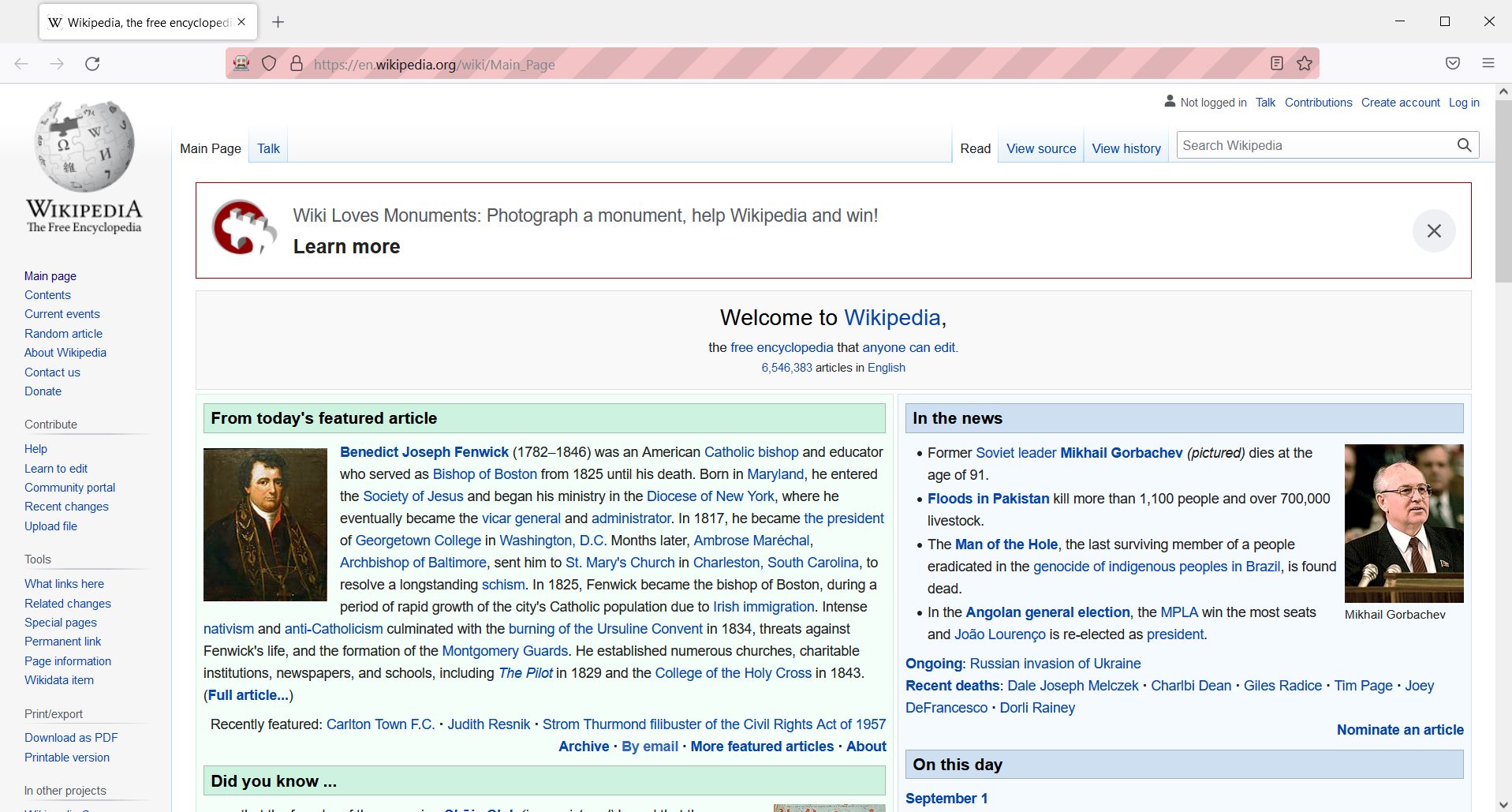Click the padlock site security icon
The height and width of the screenshot is (812, 1512).
(297, 64)
